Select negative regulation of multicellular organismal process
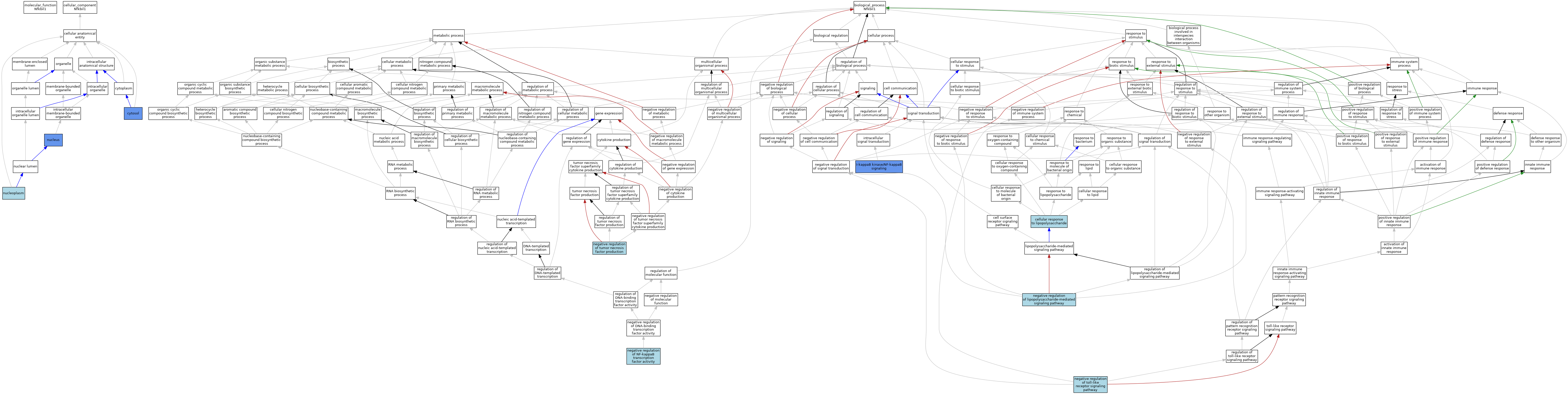1568x394 pixels. 724,113
